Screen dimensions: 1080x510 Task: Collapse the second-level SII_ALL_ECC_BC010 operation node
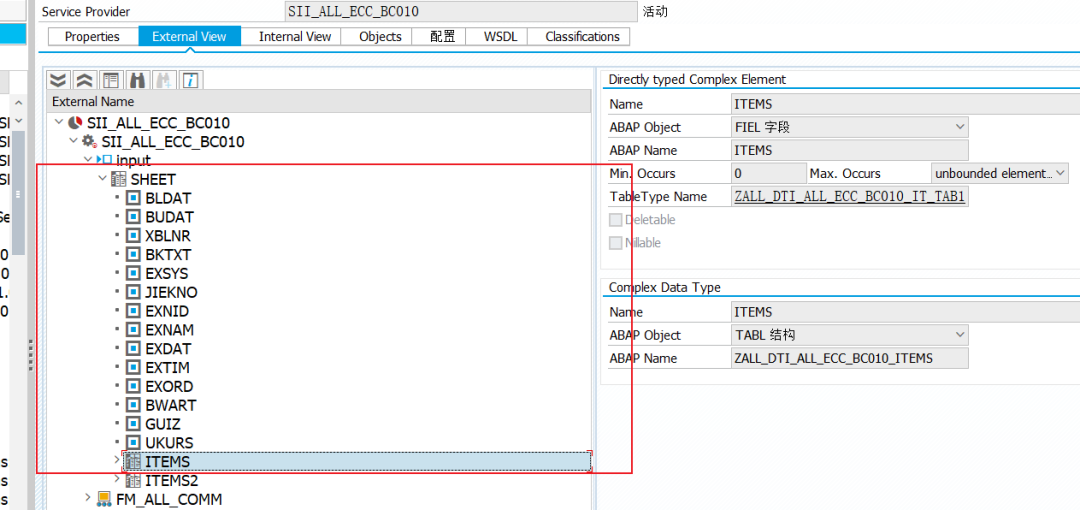(x=73, y=141)
